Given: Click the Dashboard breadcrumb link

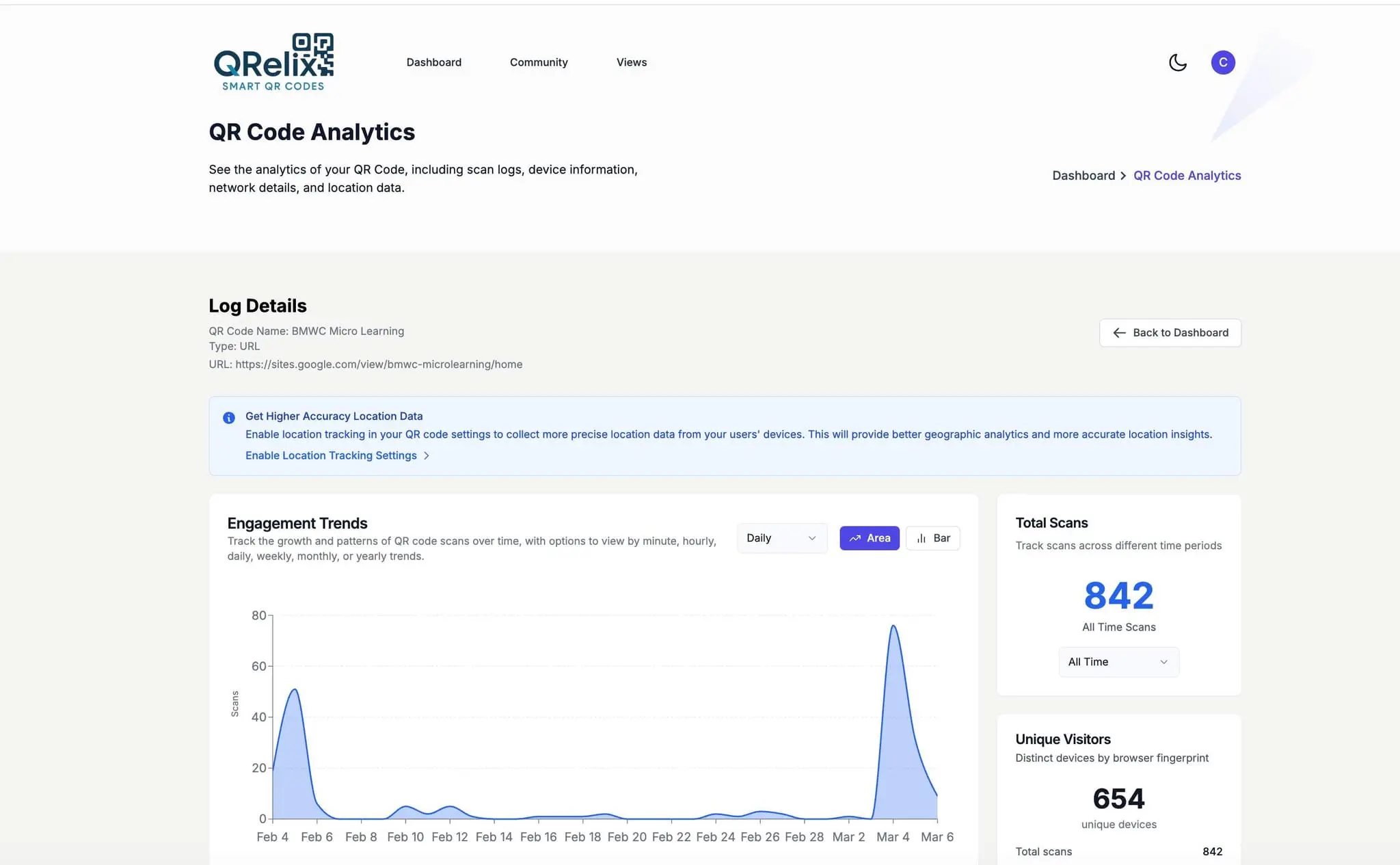Looking at the screenshot, I should pyautogui.click(x=1083, y=176).
